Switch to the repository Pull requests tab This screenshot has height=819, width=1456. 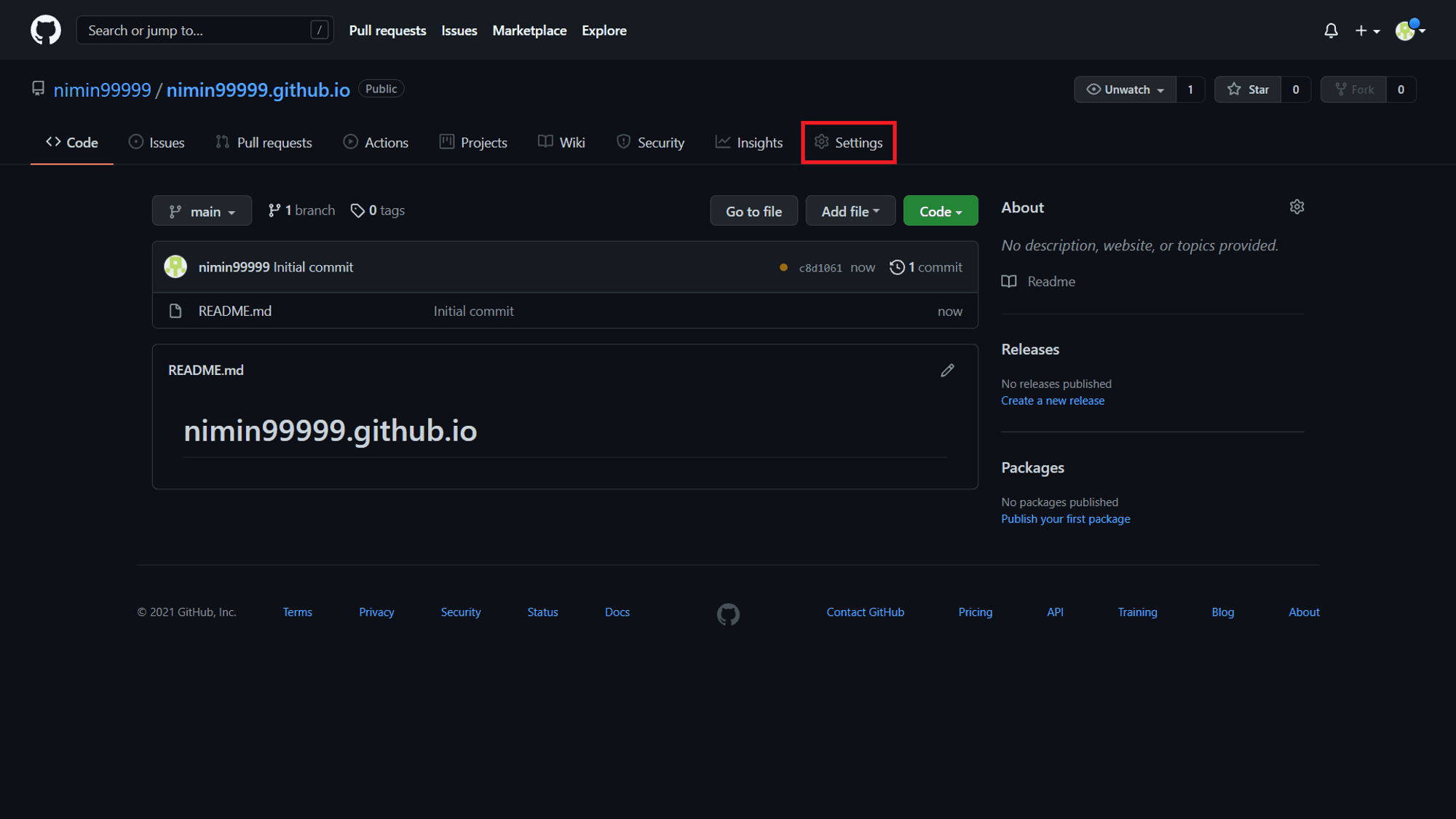point(264,143)
